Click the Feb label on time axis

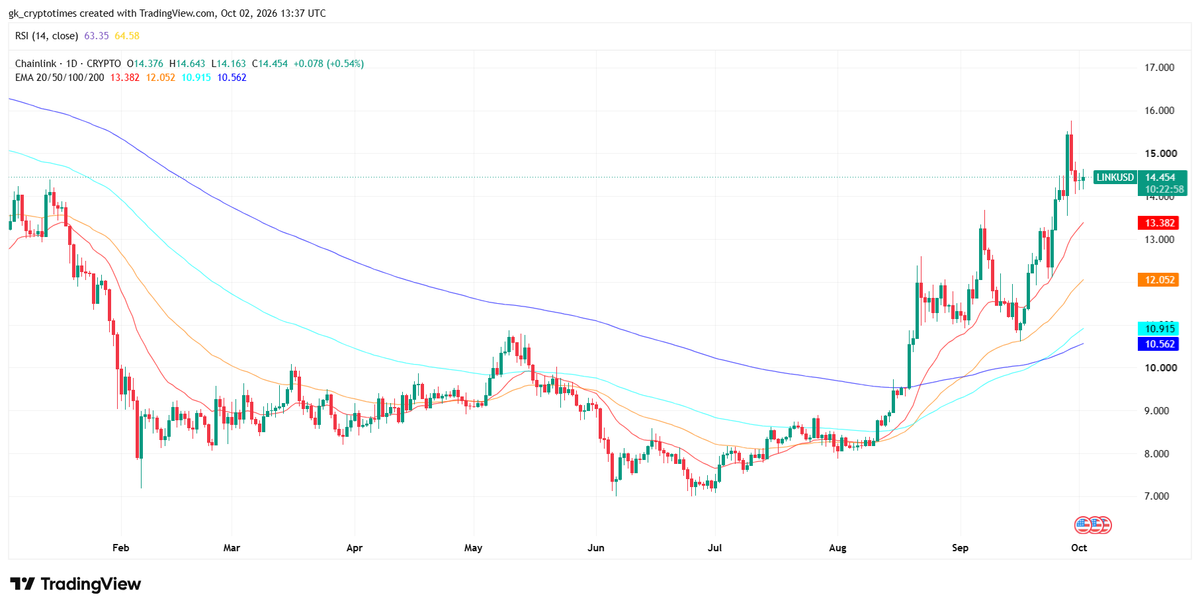point(121,548)
